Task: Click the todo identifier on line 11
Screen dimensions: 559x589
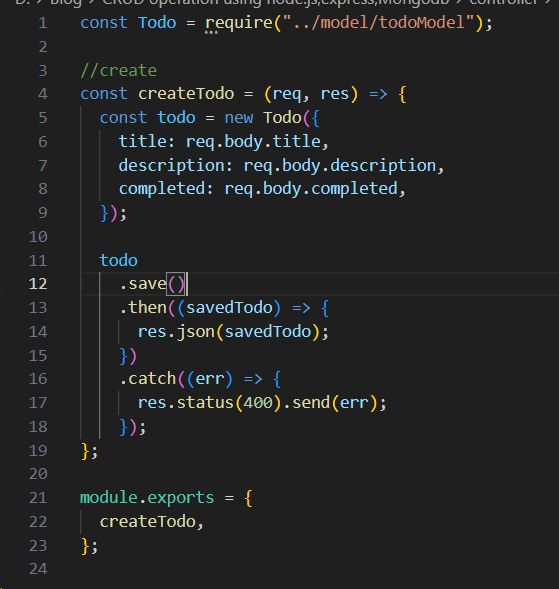Action: pos(119,260)
